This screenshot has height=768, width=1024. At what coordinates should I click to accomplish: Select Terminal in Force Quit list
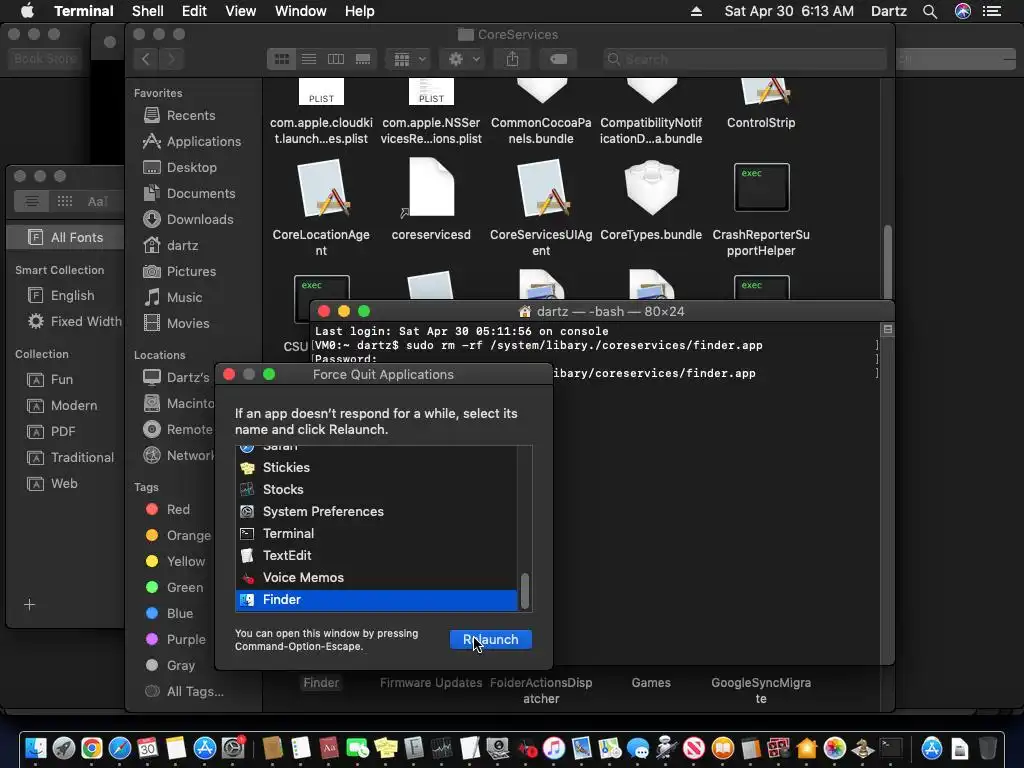376,534
